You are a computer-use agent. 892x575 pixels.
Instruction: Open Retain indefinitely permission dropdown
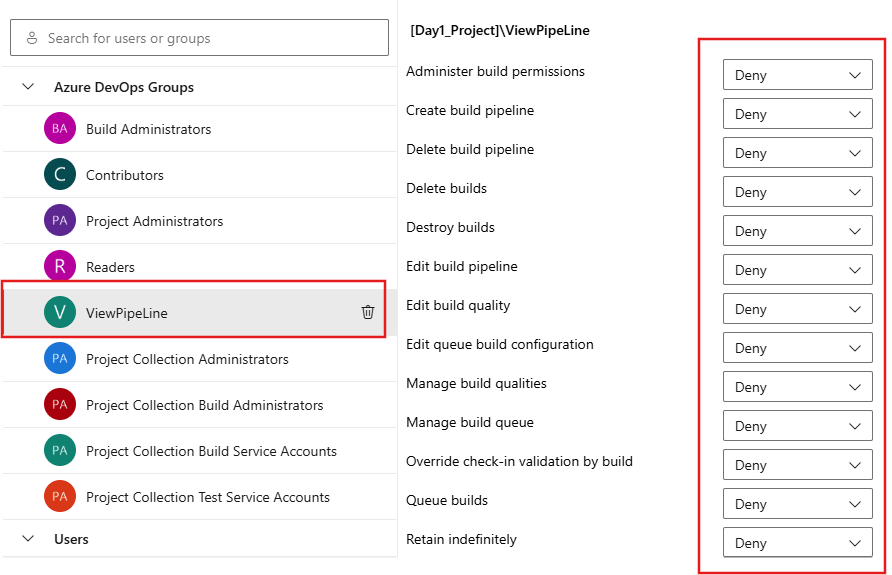pyautogui.click(x=798, y=543)
